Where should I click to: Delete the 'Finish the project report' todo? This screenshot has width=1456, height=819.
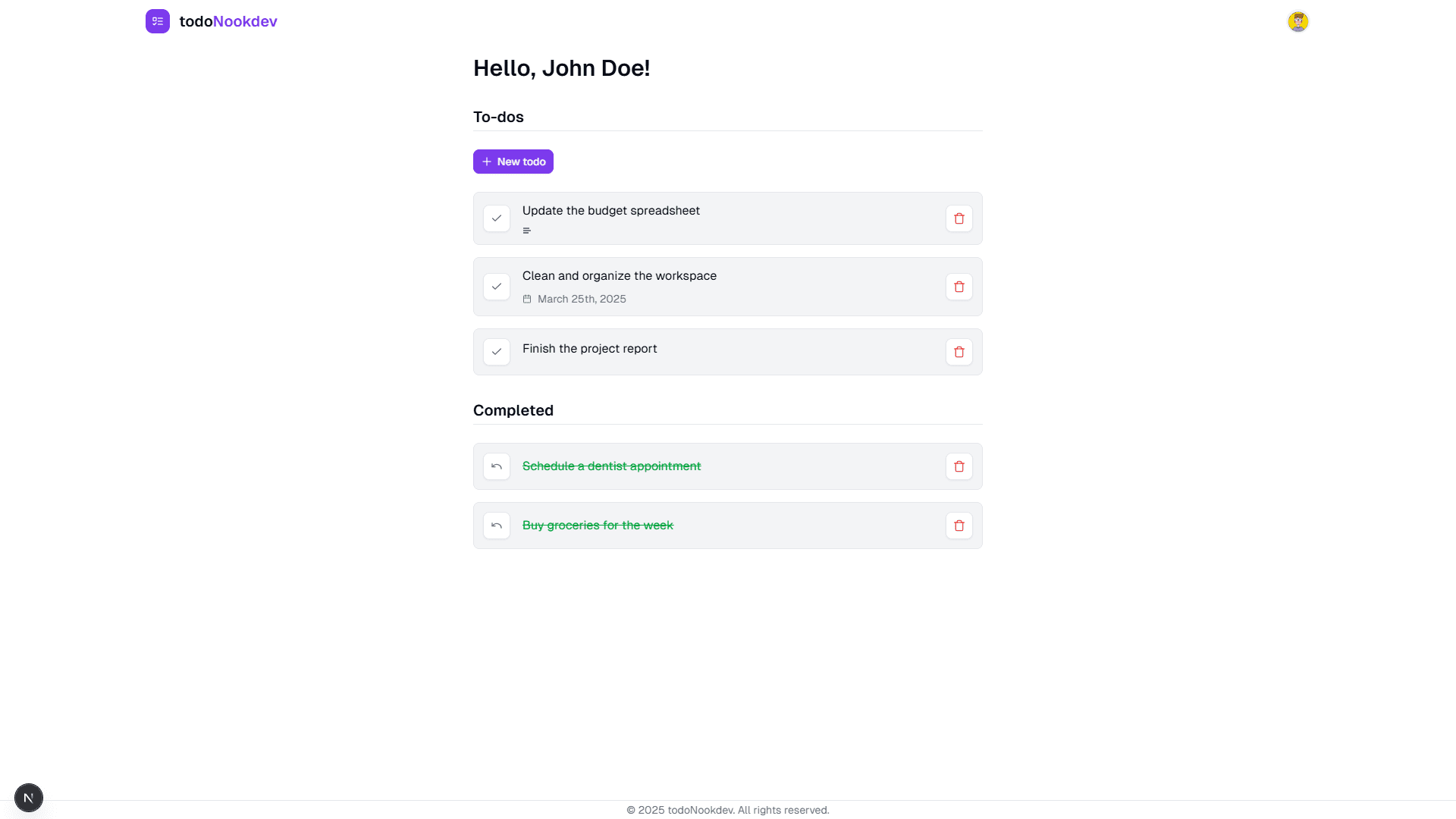pos(959,352)
